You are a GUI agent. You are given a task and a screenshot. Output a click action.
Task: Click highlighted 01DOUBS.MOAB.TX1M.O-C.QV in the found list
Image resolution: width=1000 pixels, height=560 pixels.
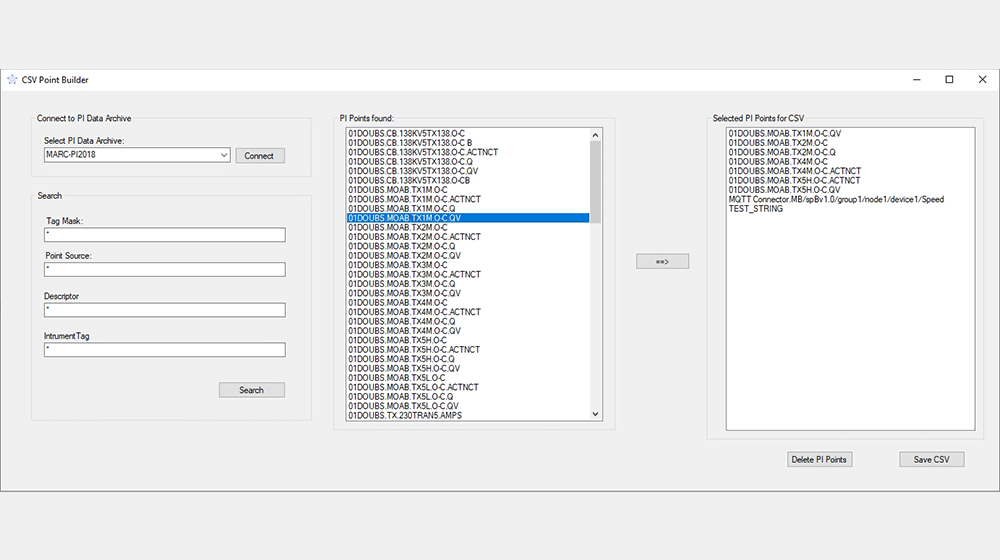click(468, 218)
